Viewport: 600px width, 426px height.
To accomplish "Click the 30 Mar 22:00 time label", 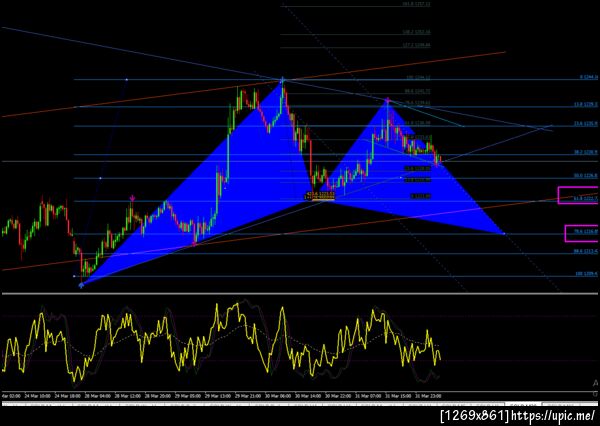I will pos(338,396).
